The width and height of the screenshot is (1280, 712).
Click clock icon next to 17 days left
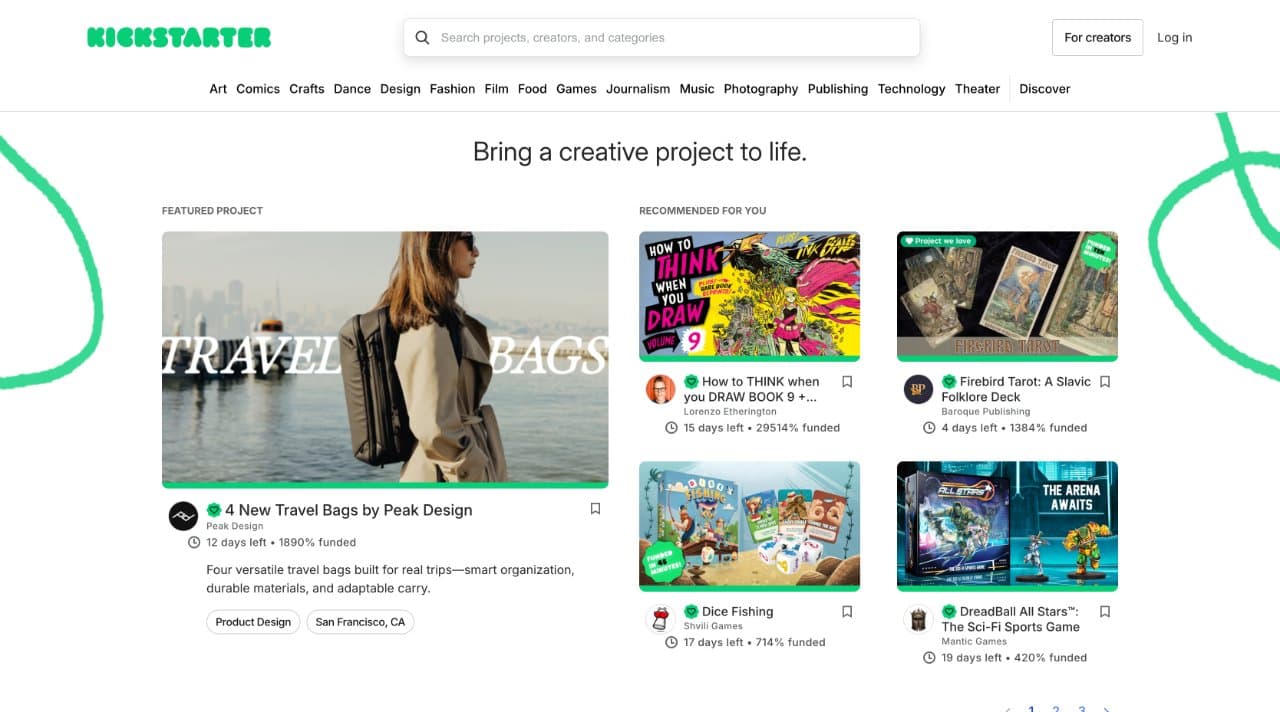click(x=671, y=642)
